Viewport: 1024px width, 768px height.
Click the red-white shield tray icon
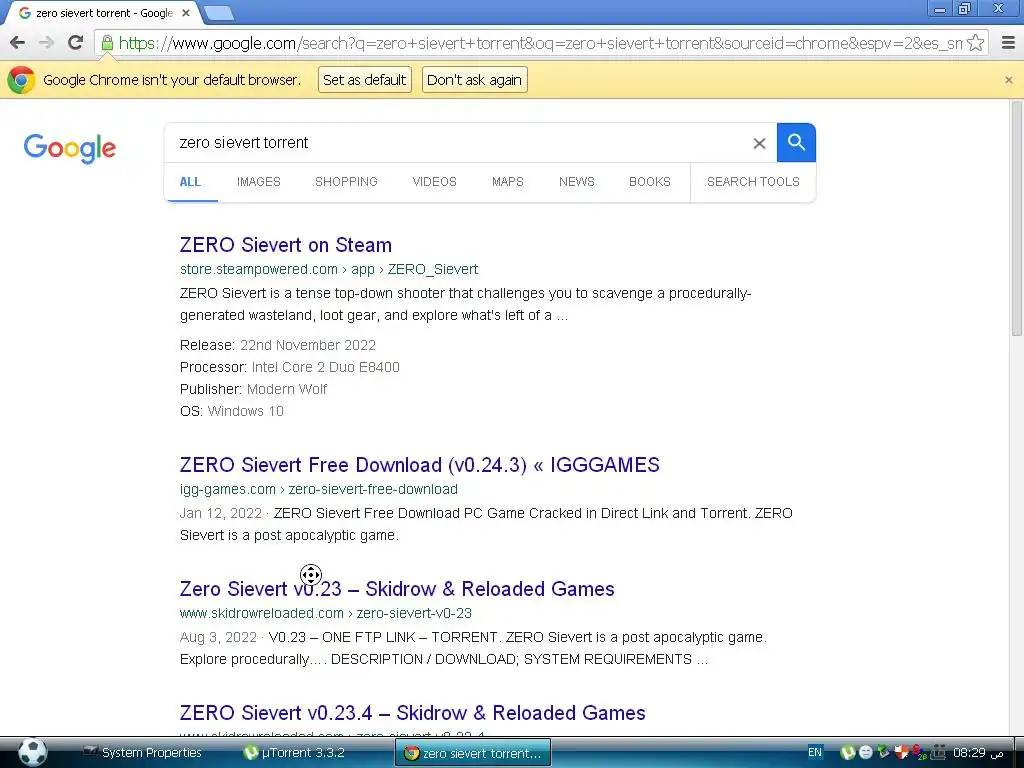tap(901, 752)
